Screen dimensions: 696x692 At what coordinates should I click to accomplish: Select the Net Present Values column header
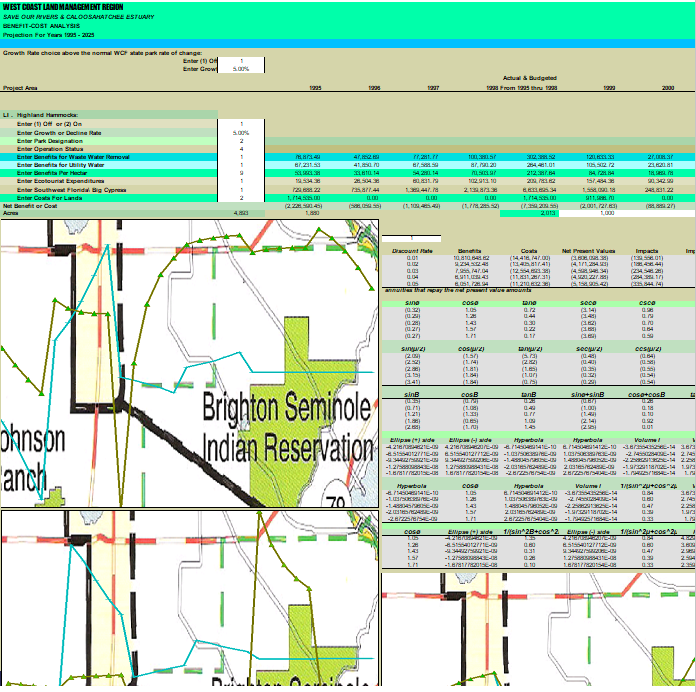tap(583, 251)
